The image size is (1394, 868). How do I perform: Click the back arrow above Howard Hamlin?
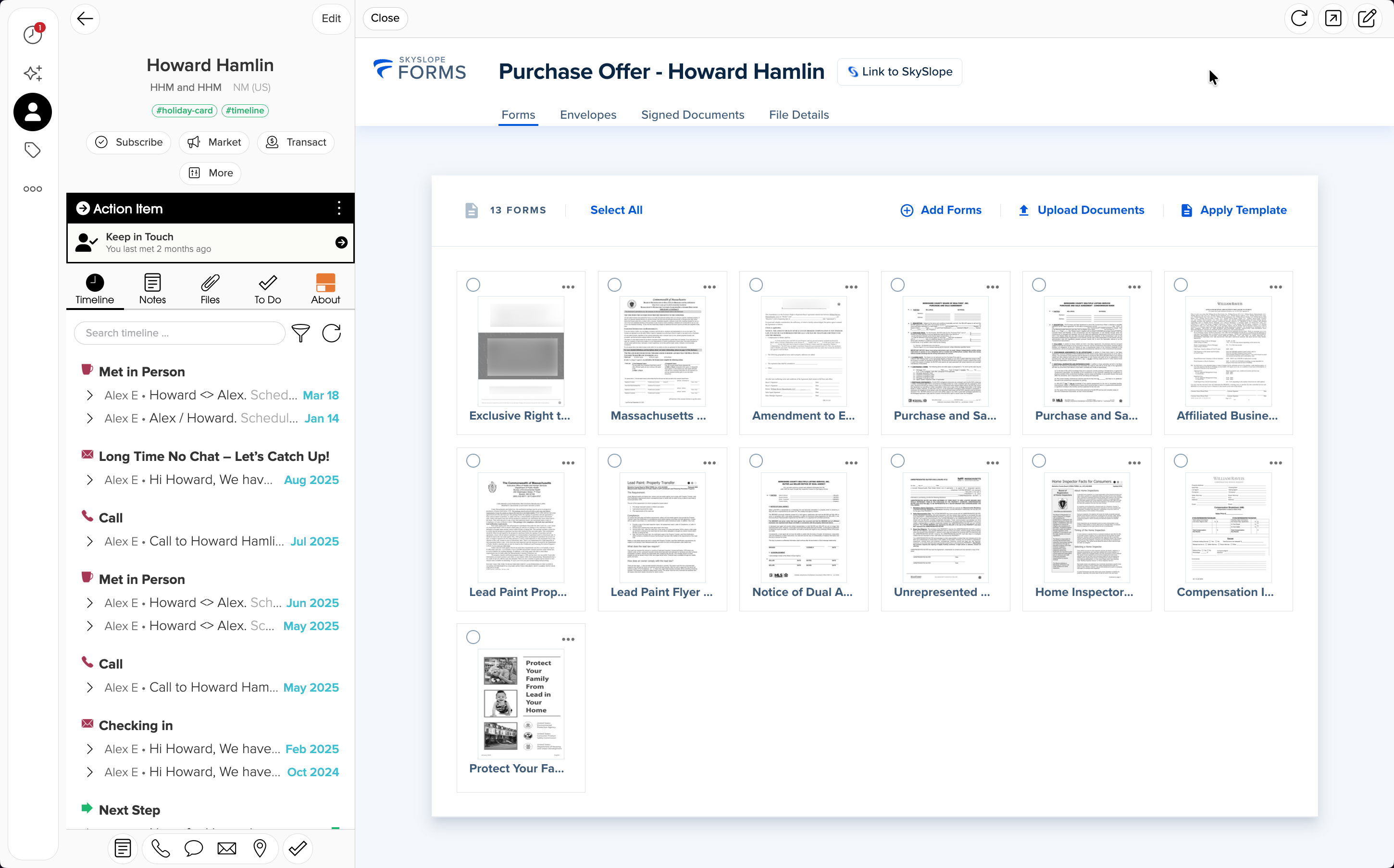(85, 18)
